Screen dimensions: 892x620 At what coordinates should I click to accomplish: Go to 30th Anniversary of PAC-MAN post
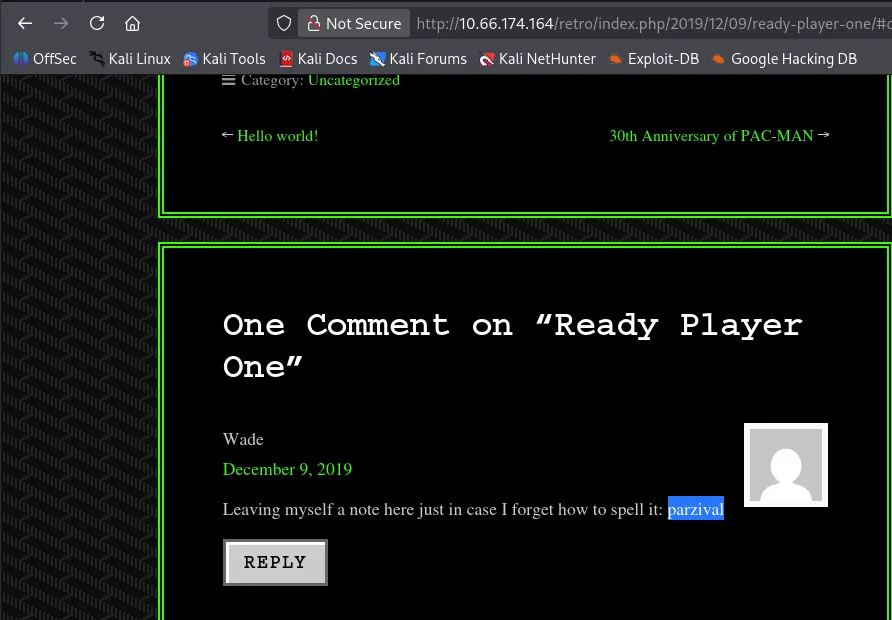[711, 136]
